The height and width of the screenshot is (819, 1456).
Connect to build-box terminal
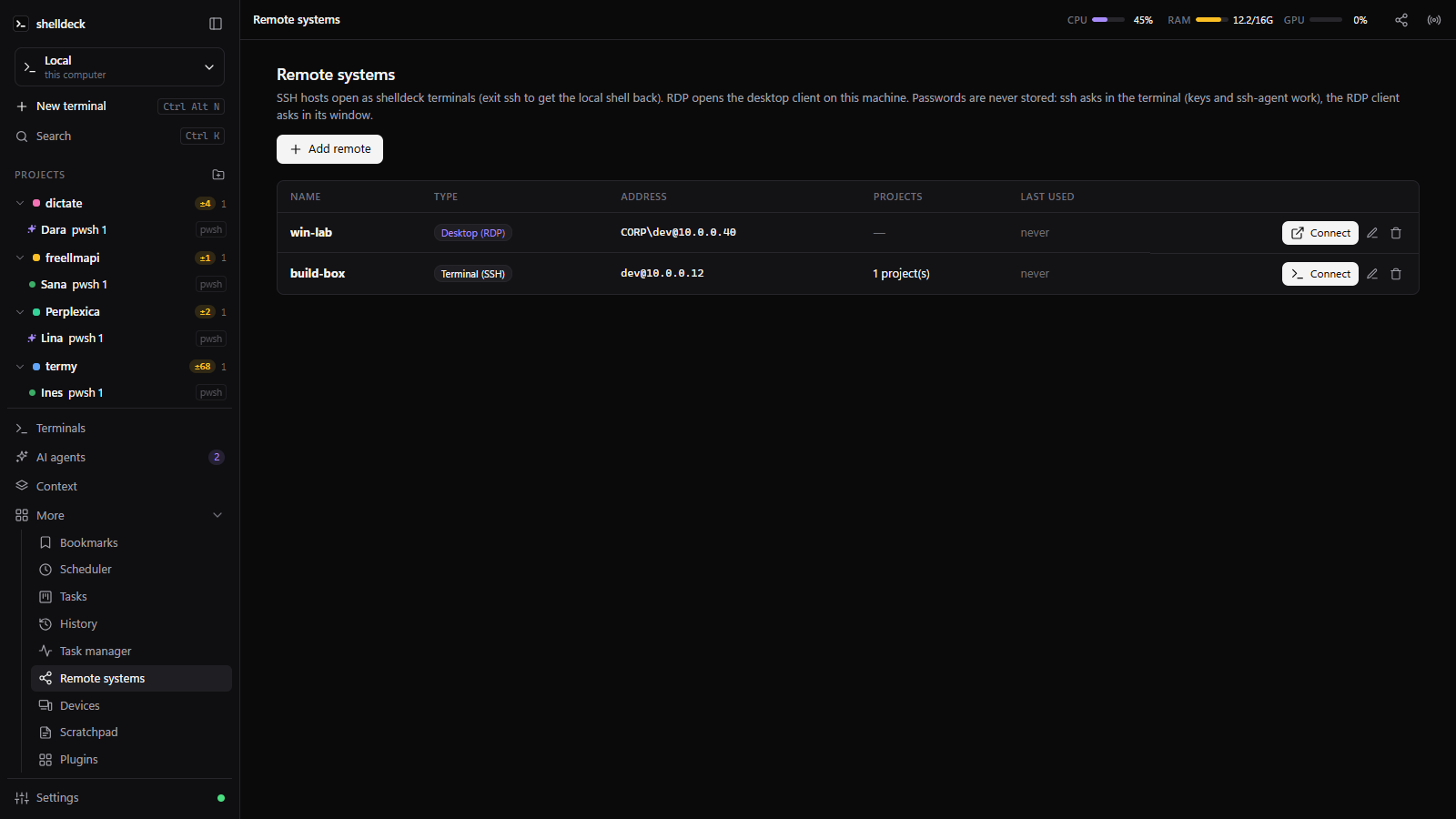[1319, 274]
